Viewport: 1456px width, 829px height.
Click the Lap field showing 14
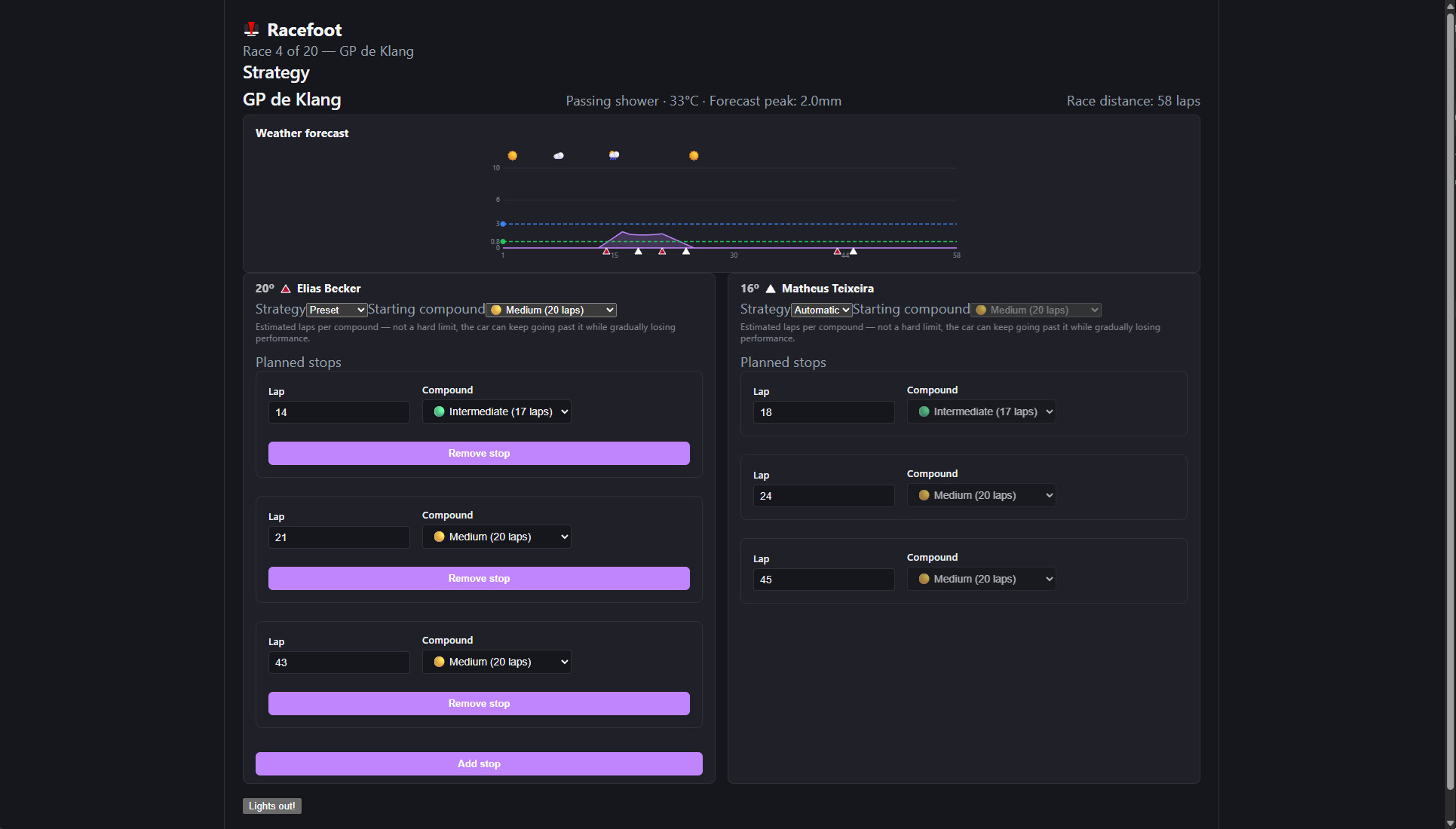tap(339, 412)
